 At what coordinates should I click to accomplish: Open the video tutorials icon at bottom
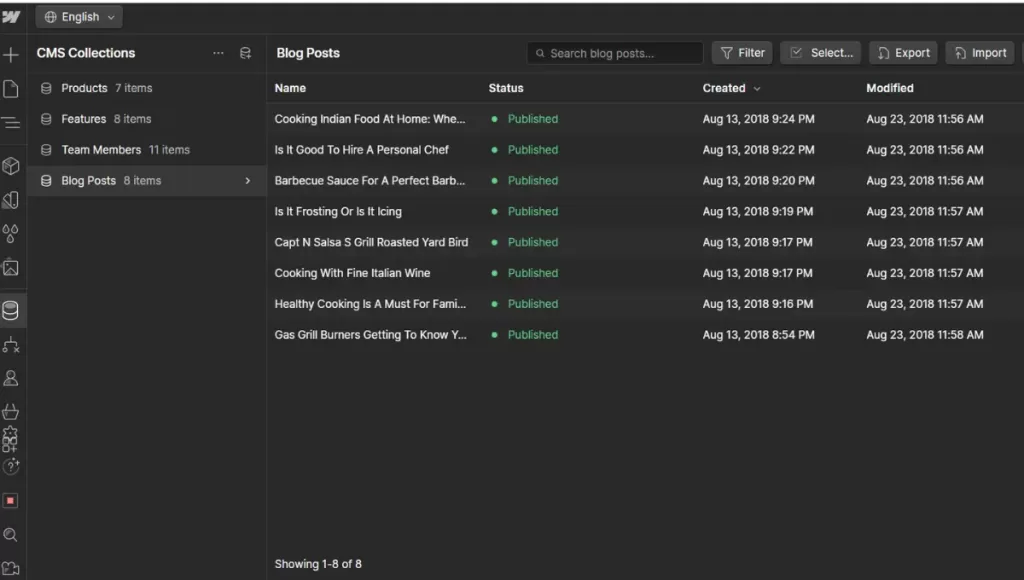click(10, 568)
